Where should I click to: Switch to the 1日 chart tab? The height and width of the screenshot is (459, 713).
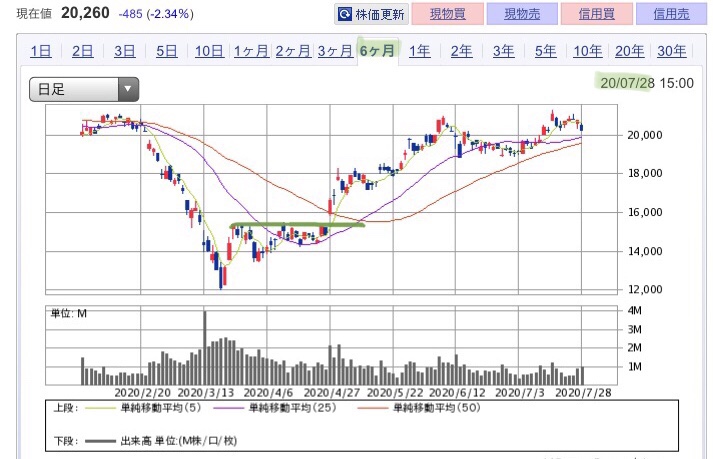tap(41, 51)
